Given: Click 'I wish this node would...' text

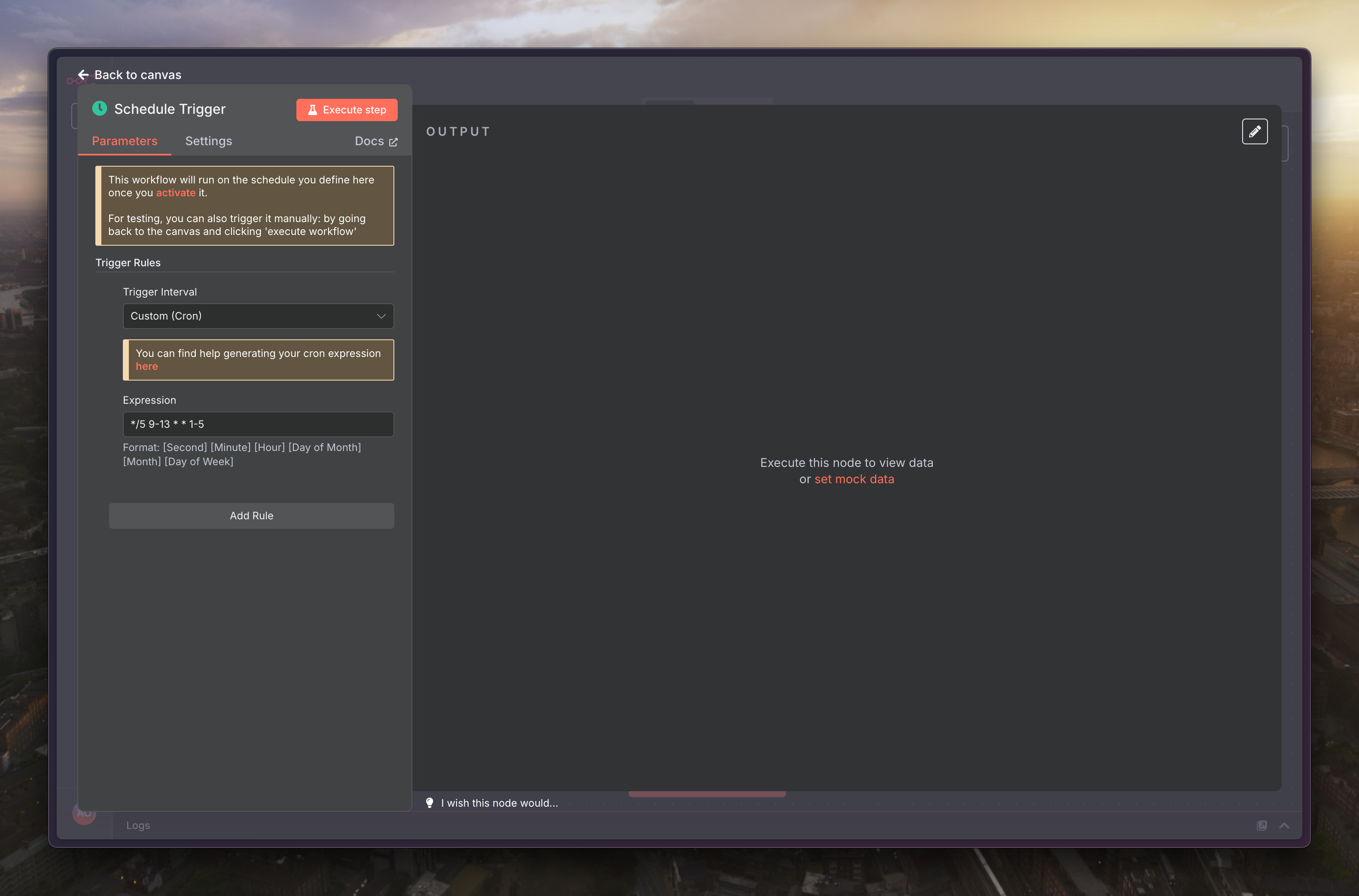Looking at the screenshot, I should pyautogui.click(x=499, y=803).
